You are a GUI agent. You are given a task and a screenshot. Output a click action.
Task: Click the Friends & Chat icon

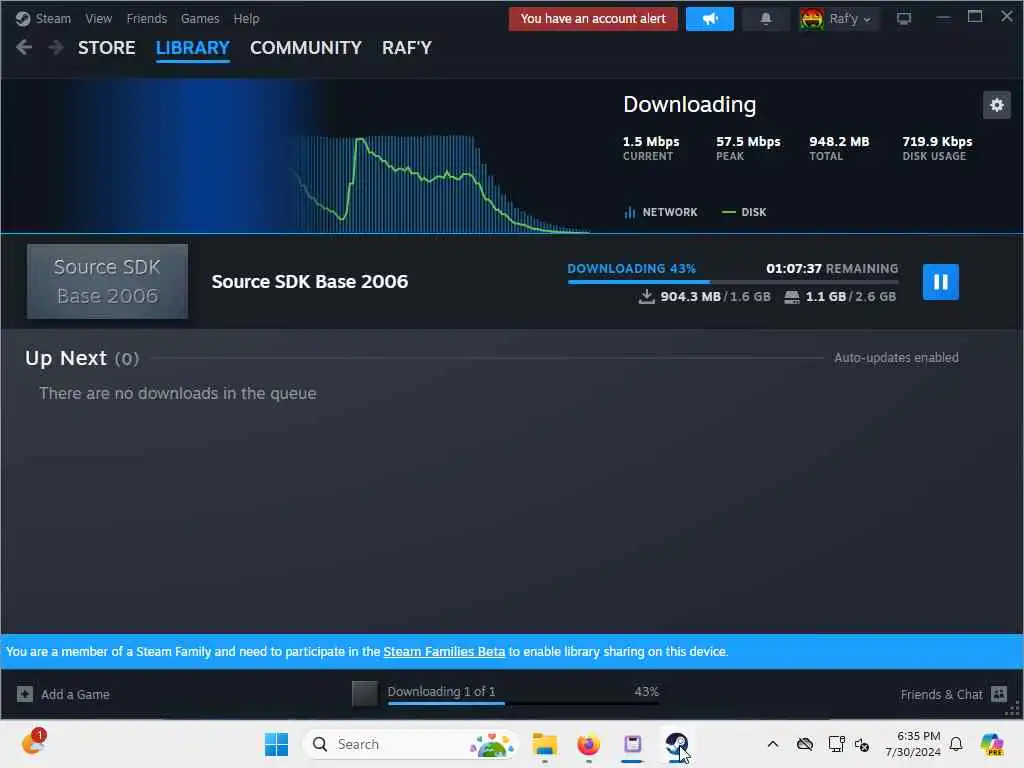[999, 694]
